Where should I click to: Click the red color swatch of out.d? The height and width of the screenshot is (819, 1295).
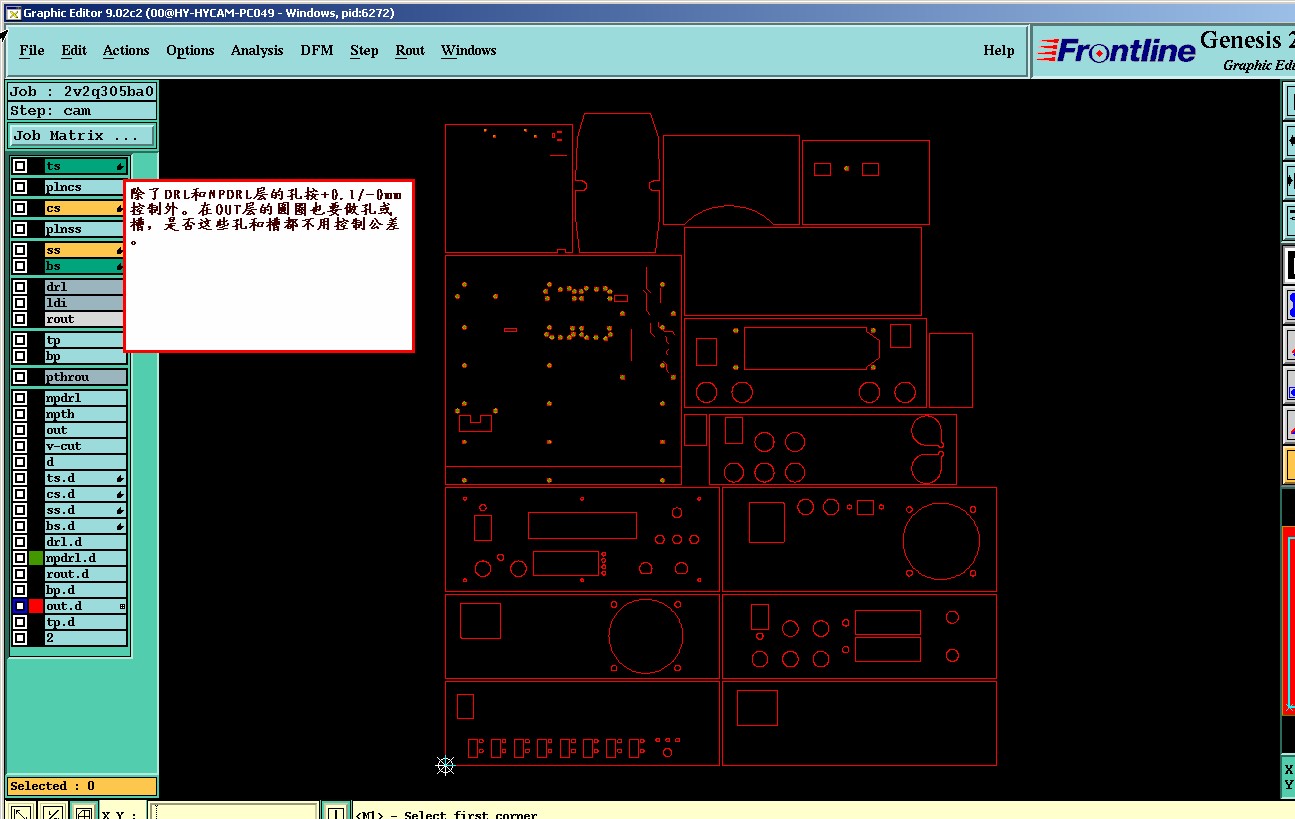(36, 606)
